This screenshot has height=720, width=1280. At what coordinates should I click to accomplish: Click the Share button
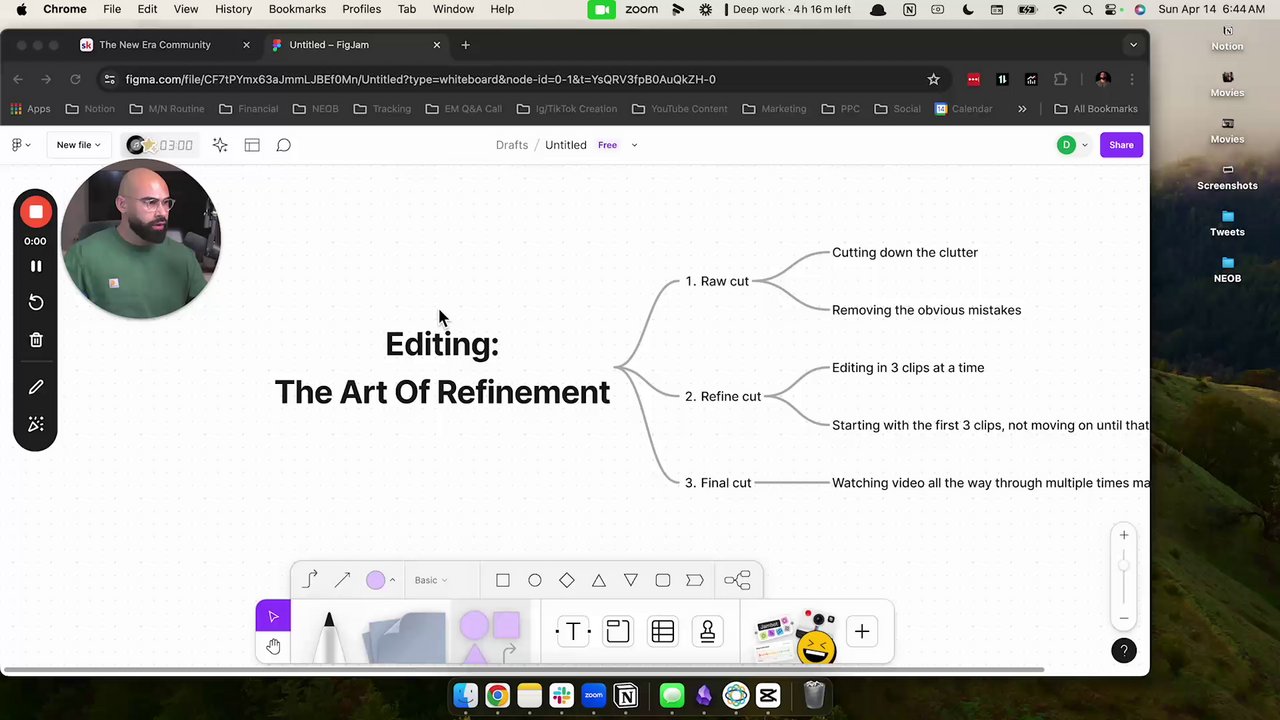(x=1121, y=145)
